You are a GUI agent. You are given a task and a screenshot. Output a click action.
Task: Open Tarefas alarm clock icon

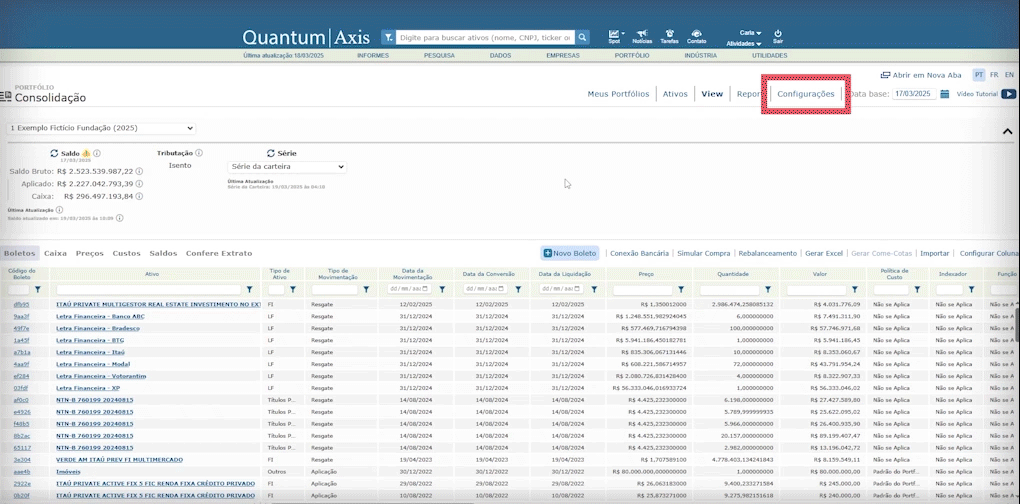click(x=669, y=34)
